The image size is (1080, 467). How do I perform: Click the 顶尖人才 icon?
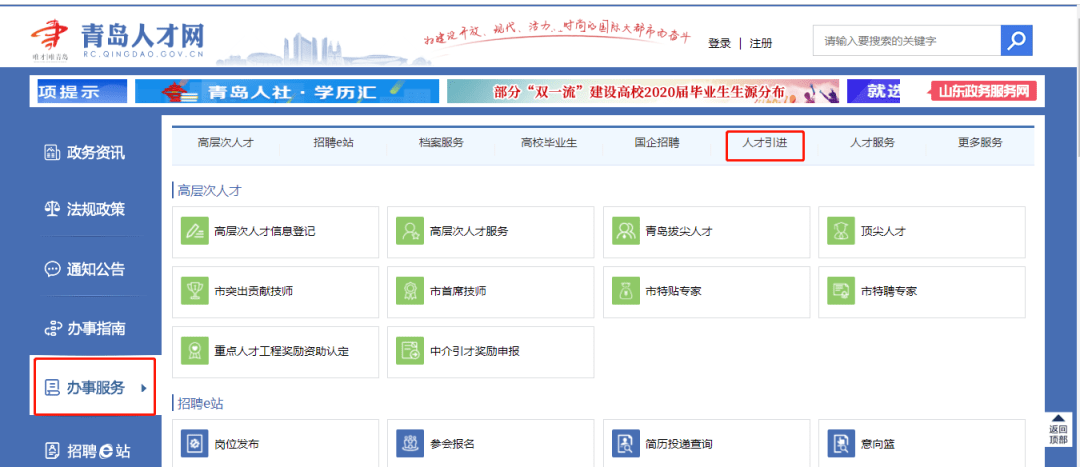(840, 231)
